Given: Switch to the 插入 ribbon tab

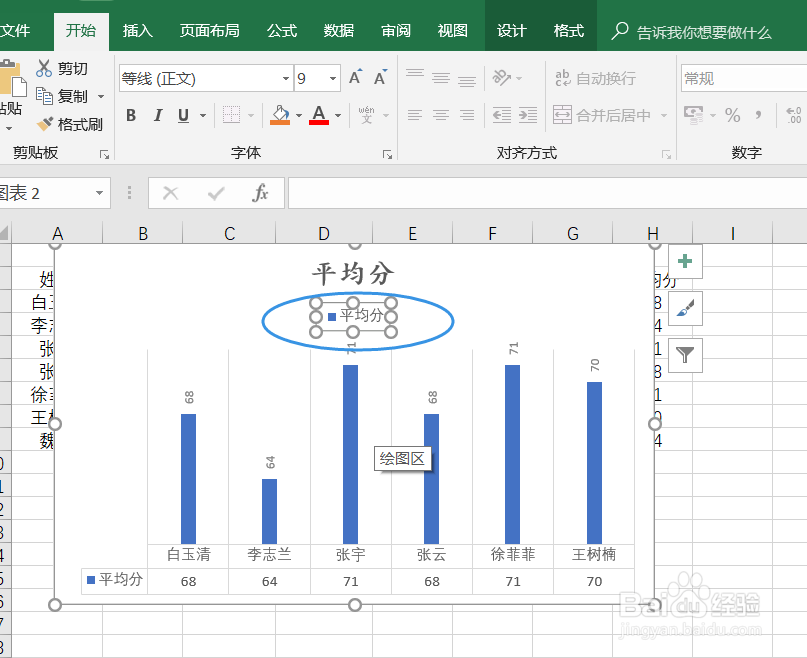Looking at the screenshot, I should click(x=137, y=31).
